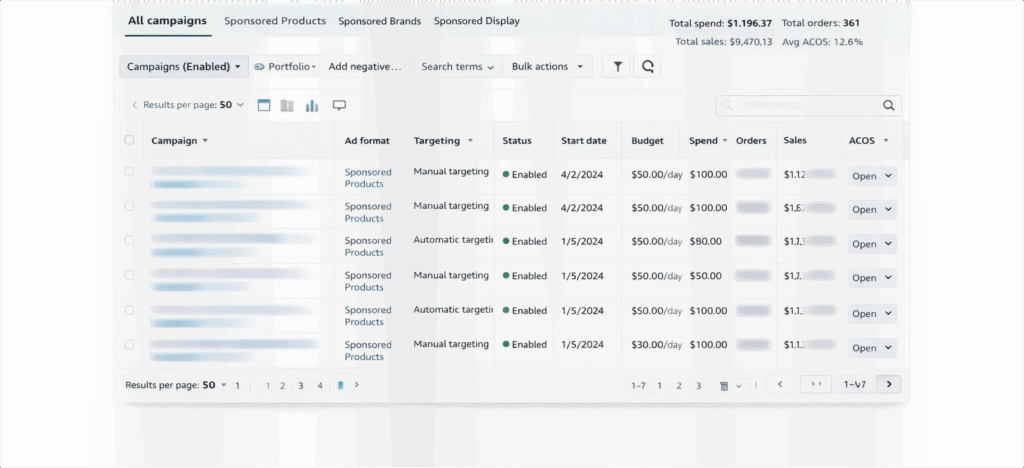Check the first campaign row checkbox
This screenshot has width=1024, height=468.
(x=129, y=172)
